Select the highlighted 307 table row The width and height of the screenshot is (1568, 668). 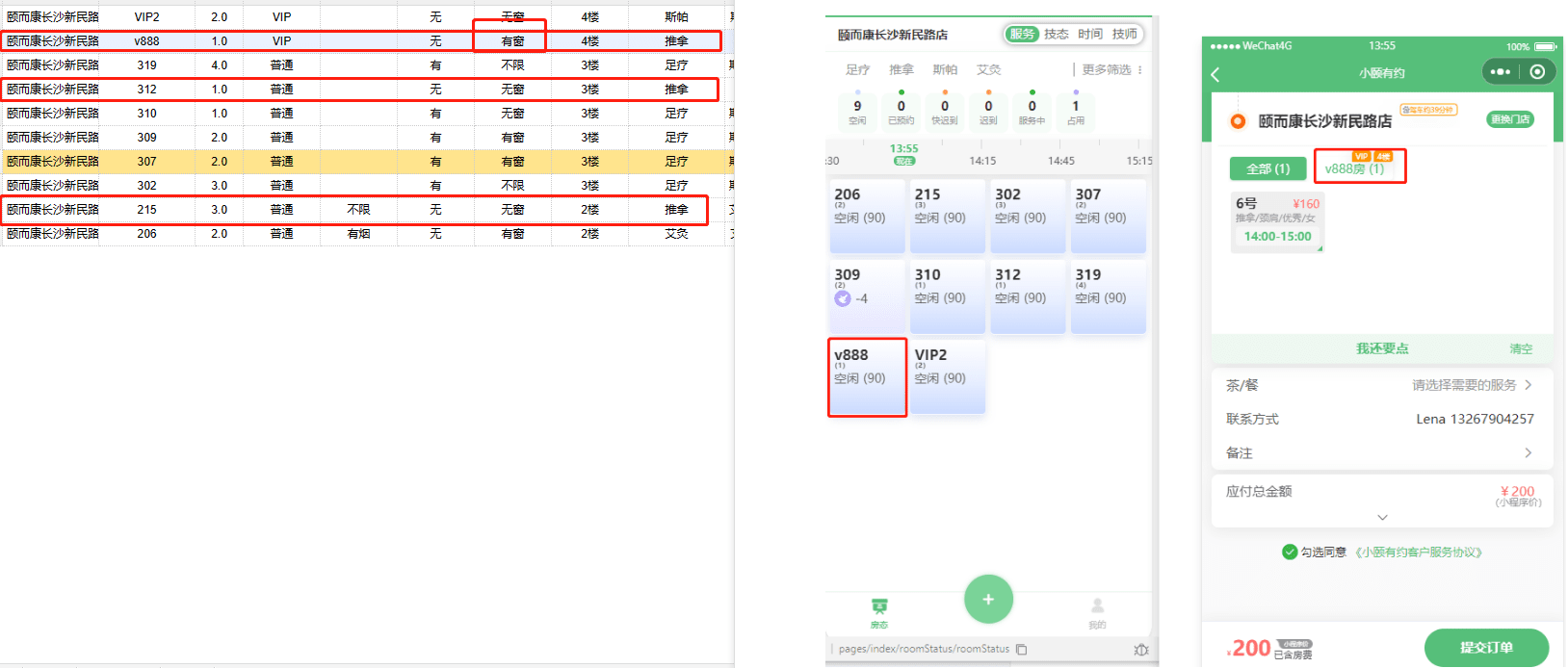366,162
